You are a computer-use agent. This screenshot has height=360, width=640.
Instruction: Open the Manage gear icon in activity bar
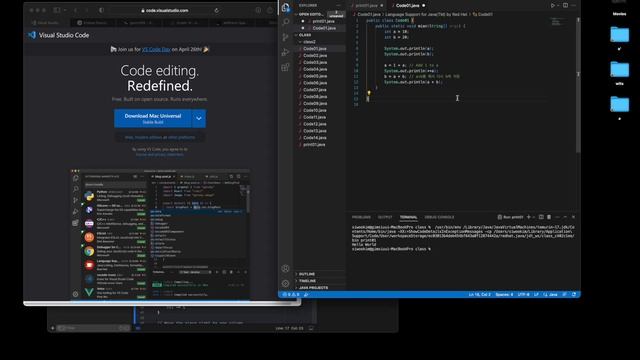pos(285,283)
